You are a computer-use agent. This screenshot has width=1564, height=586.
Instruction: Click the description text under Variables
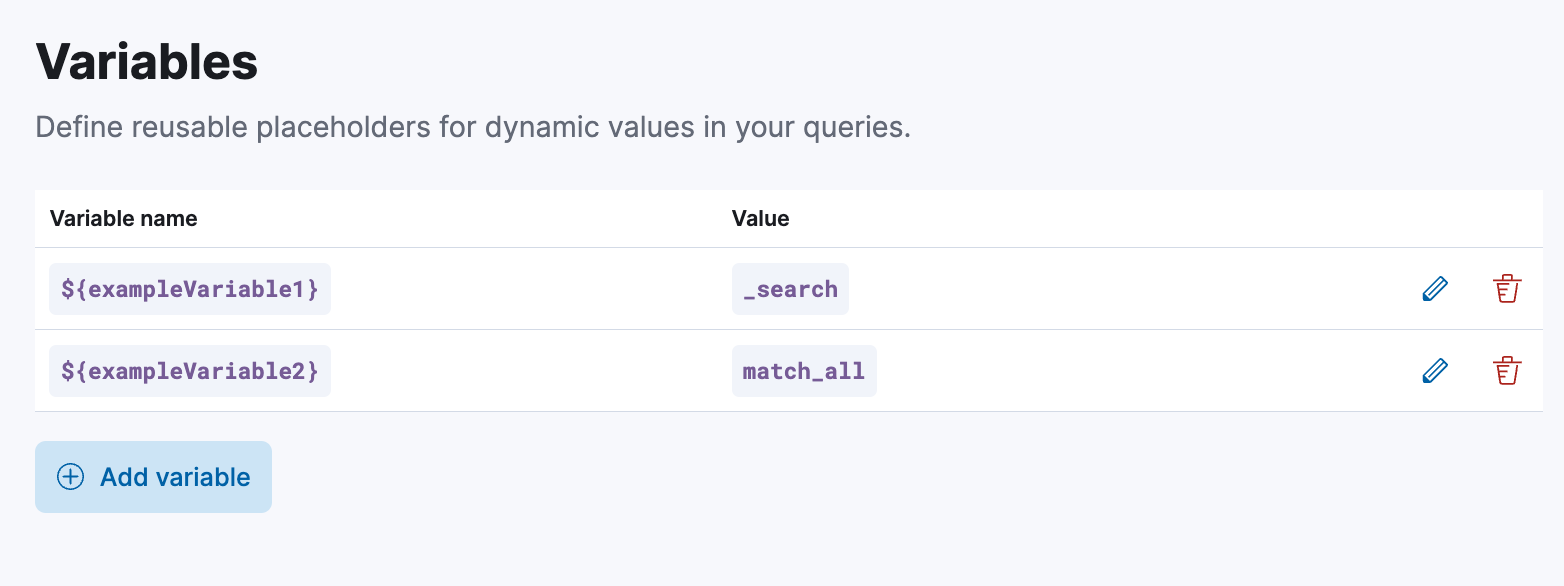[x=472, y=127]
